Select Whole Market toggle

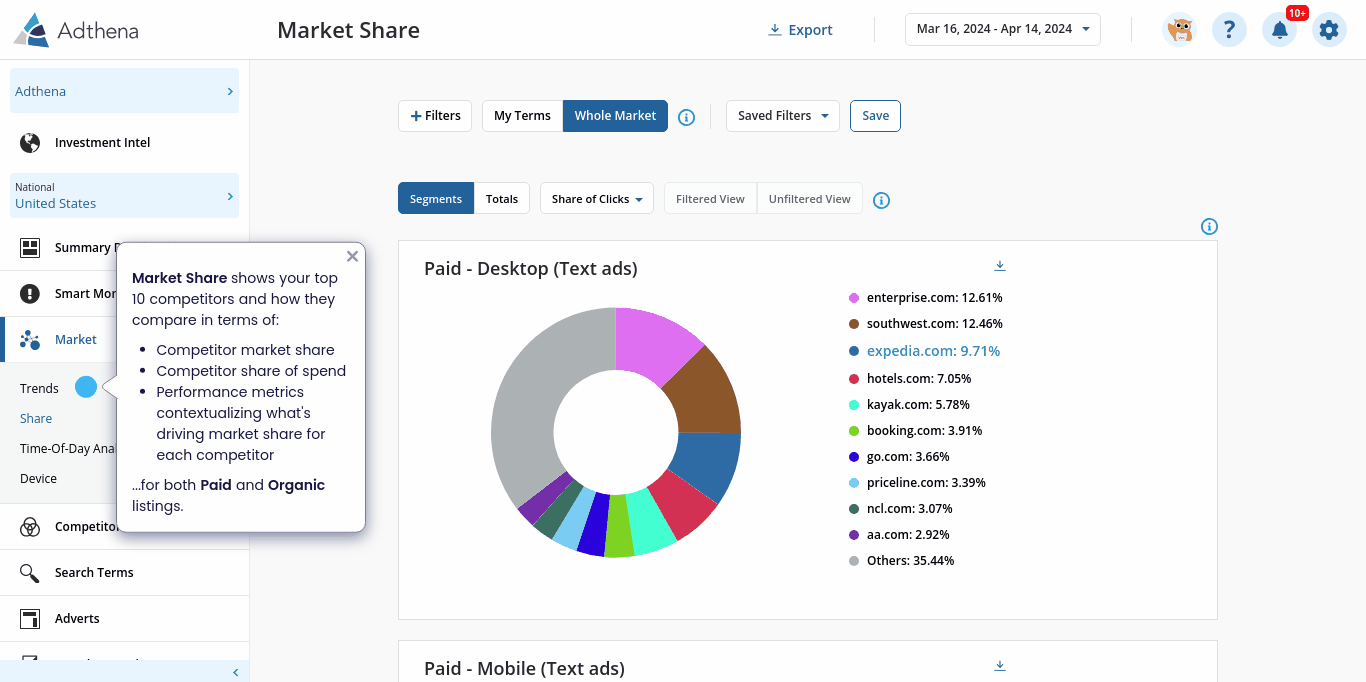(x=615, y=116)
